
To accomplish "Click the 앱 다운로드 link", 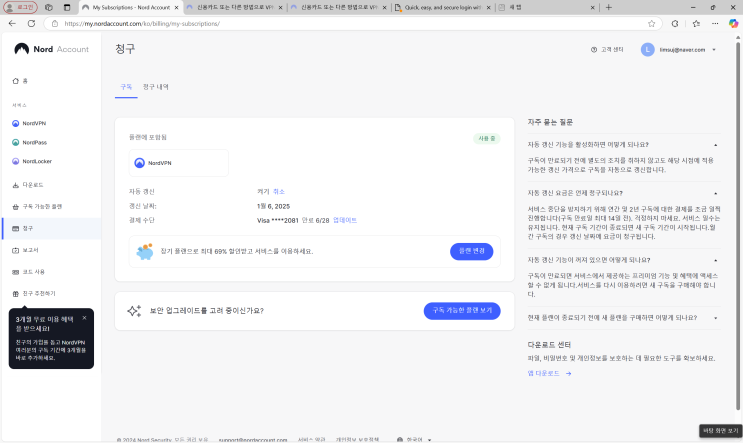I will point(550,373).
